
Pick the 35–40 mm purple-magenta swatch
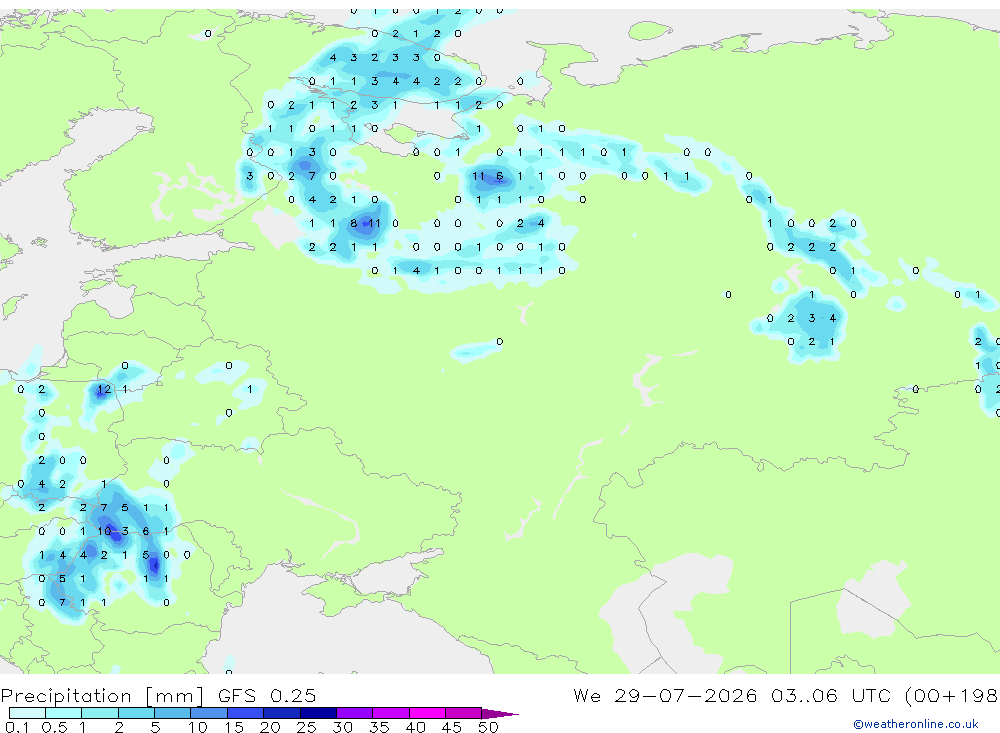point(391,713)
